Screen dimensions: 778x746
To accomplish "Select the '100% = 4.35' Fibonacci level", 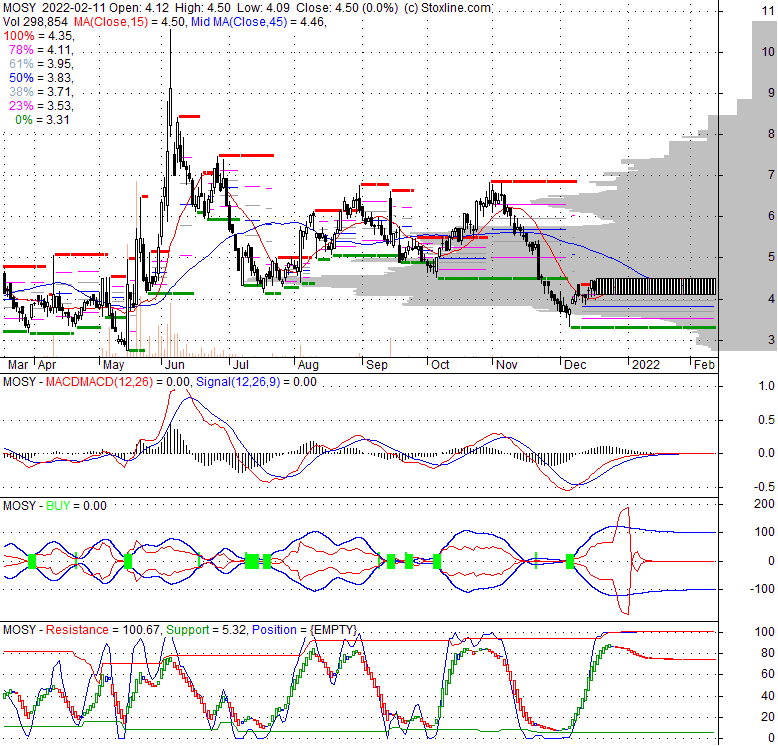I will tap(39, 36).
